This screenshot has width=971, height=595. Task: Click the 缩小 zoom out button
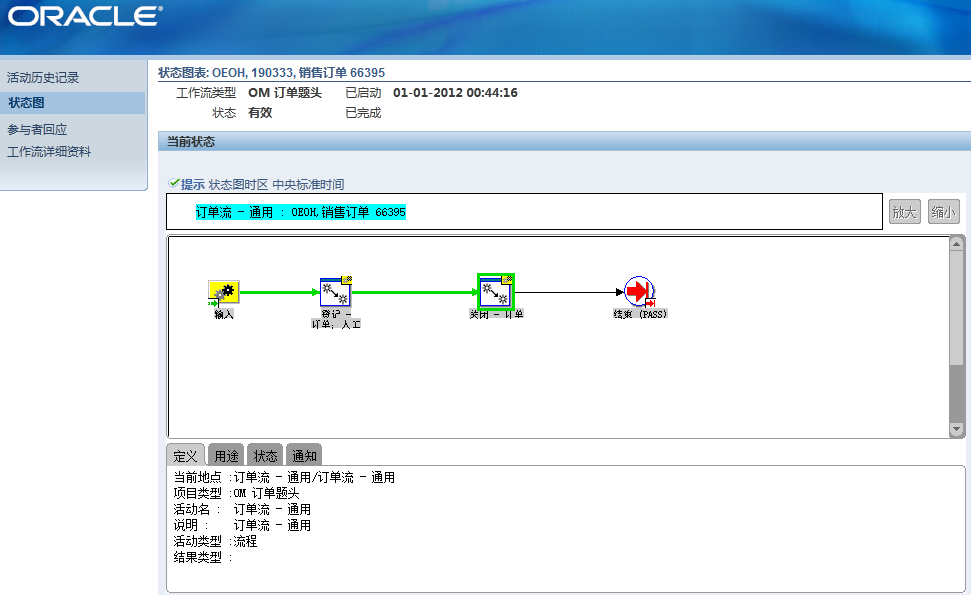pyautogui.click(x=942, y=211)
